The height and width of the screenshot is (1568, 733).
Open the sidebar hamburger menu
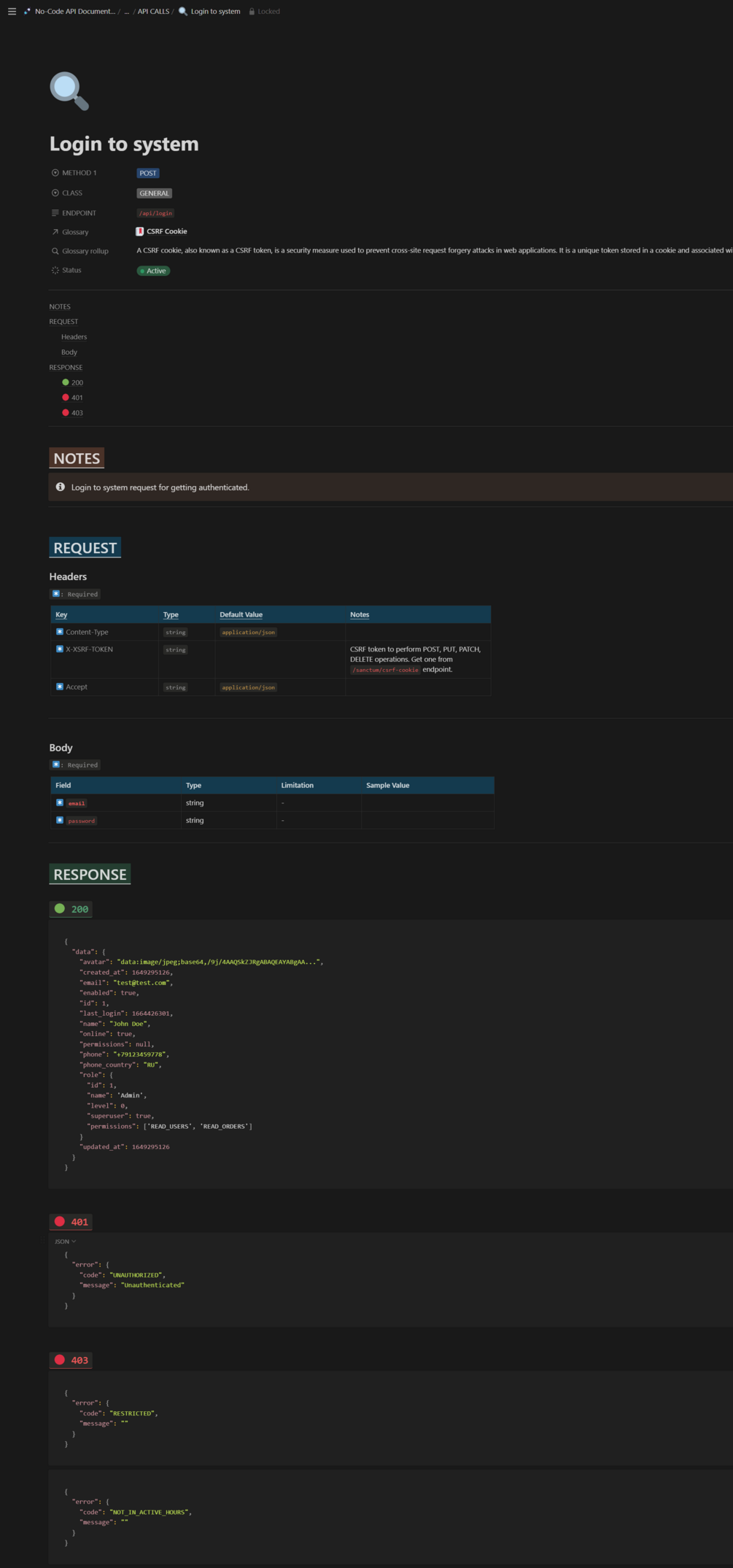(x=12, y=12)
